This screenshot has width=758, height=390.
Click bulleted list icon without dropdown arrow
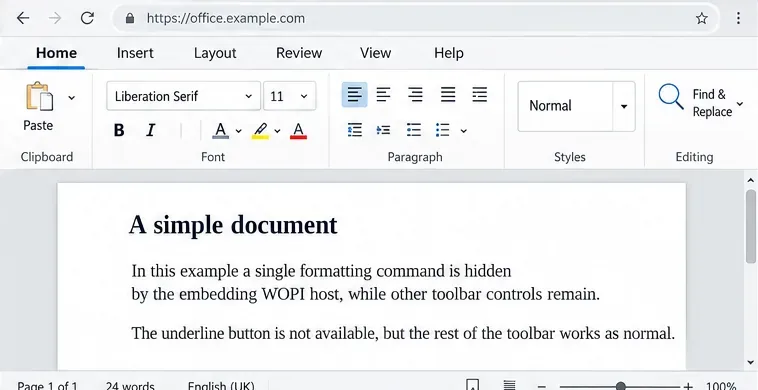[x=413, y=130]
